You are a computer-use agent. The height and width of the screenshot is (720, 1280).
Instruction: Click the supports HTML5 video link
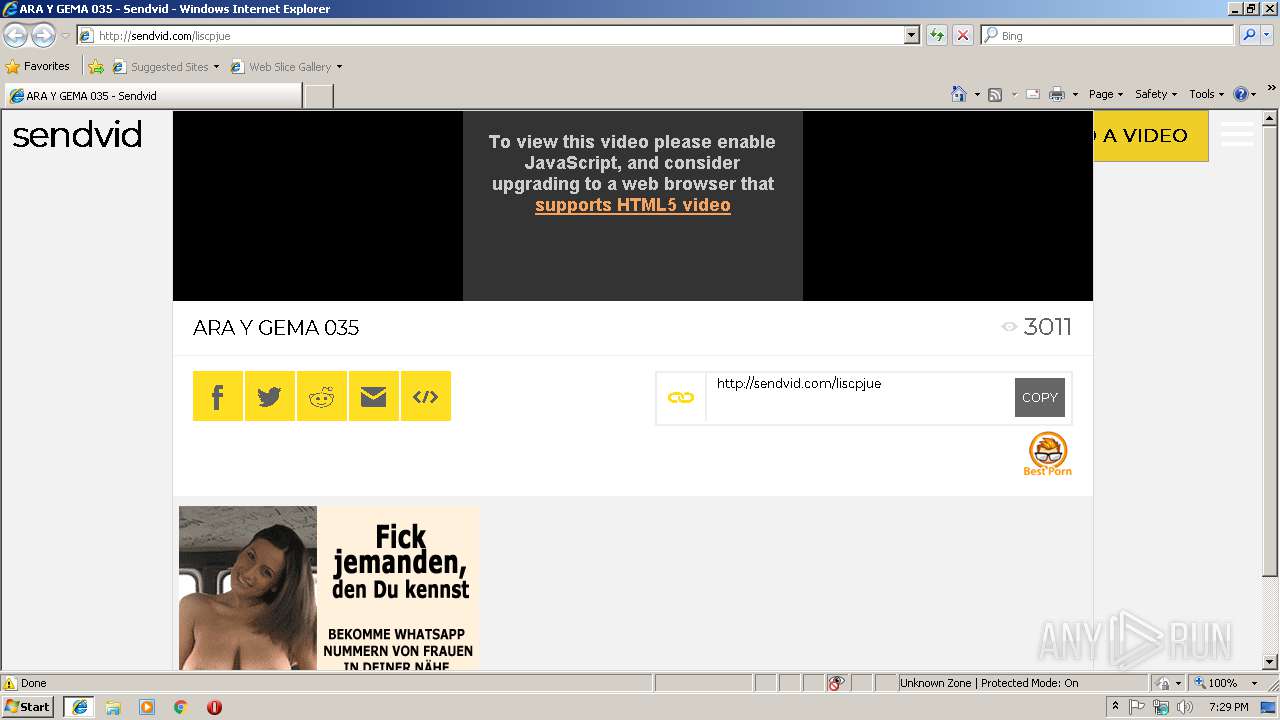pos(633,205)
